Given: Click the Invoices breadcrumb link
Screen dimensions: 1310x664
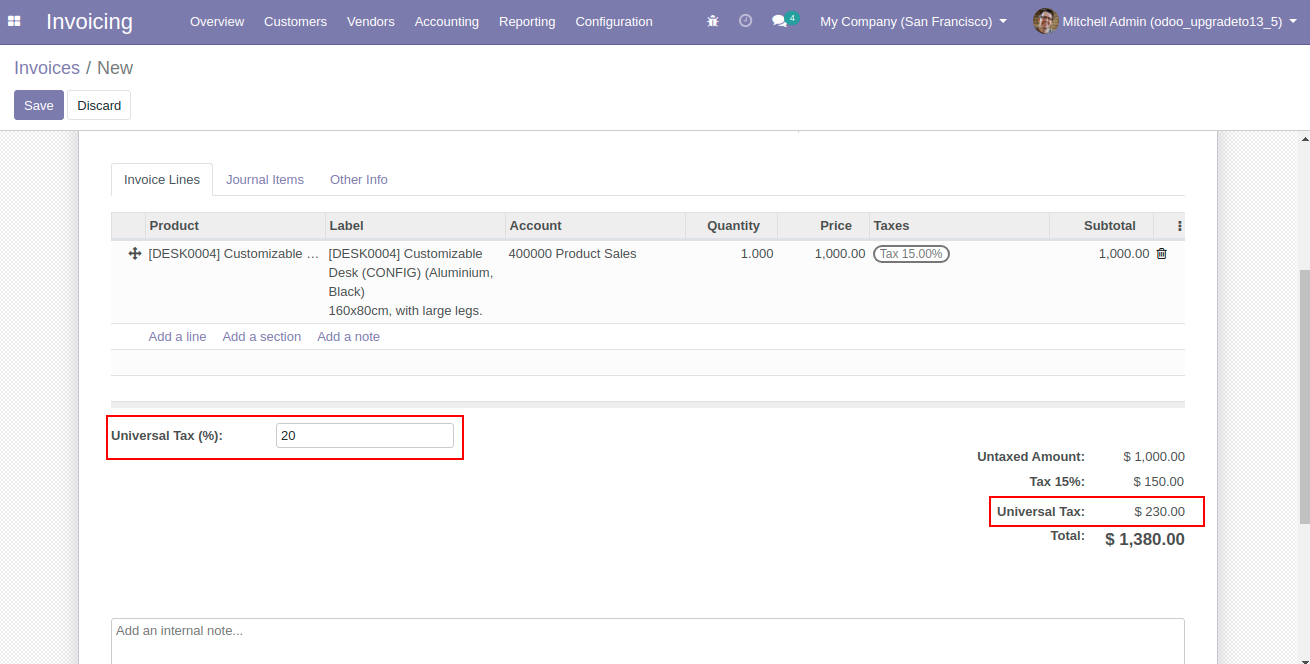Looking at the screenshot, I should pyautogui.click(x=47, y=68).
